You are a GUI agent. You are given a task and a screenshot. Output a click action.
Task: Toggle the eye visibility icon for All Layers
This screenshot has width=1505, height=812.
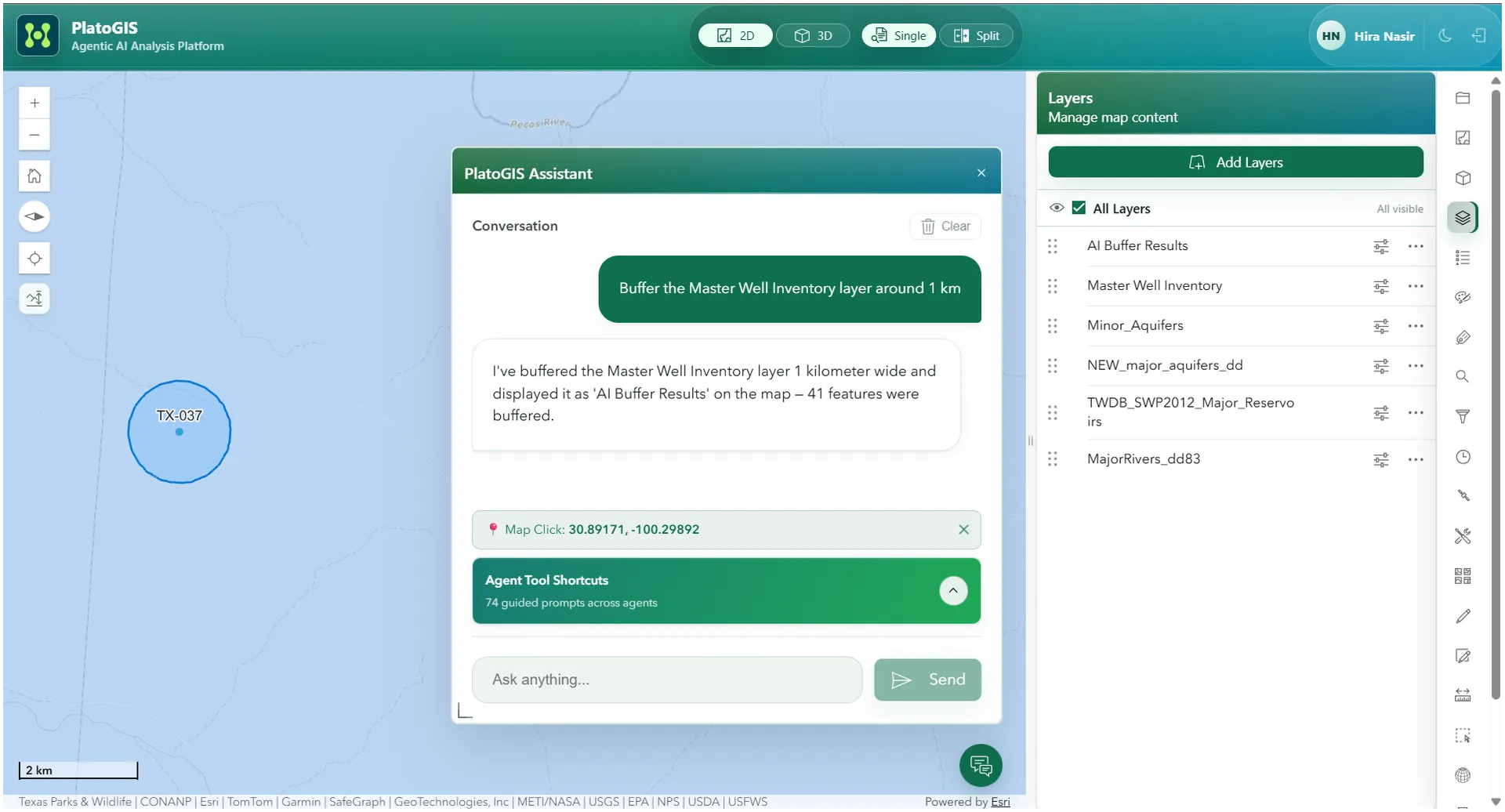1057,208
